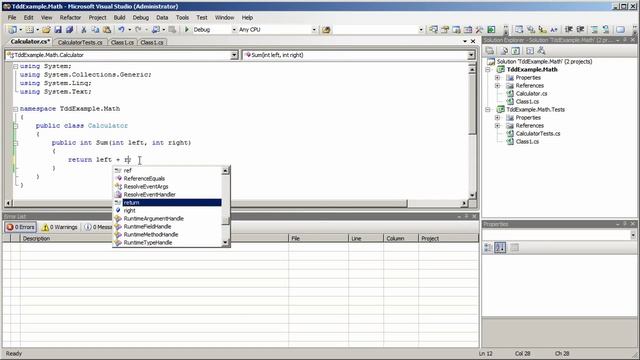Screen dimensions: 640x360
Task: Uncomment selected lines via toolbar icon
Action: [x=606, y=29]
